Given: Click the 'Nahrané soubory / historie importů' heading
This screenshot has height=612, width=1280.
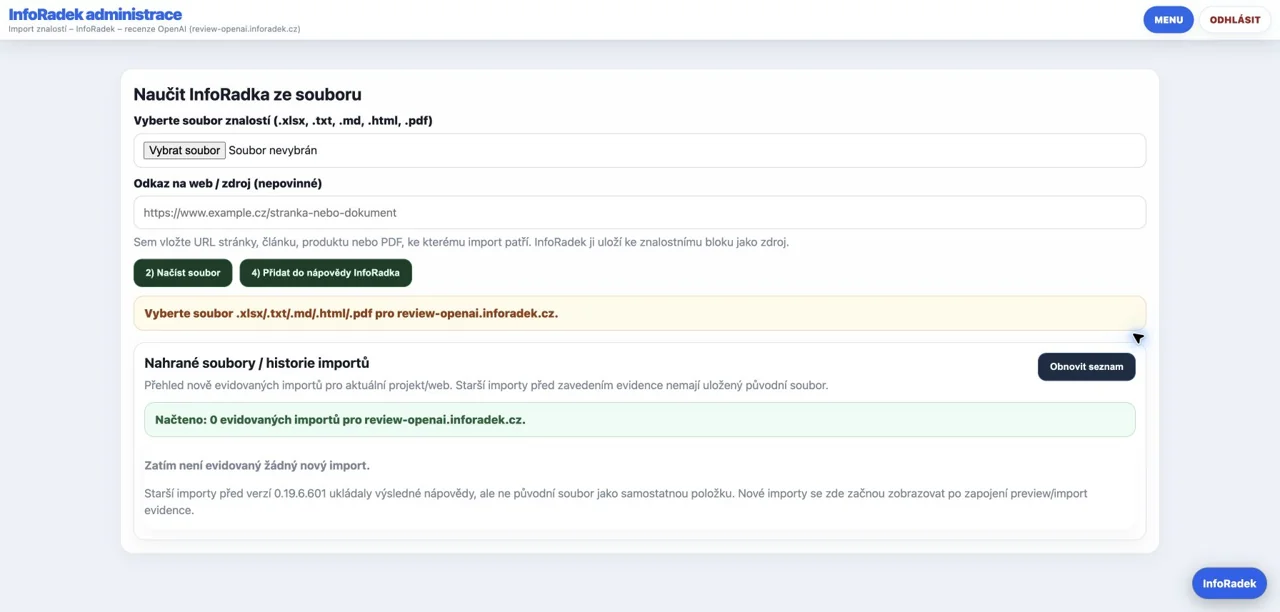Looking at the screenshot, I should coord(257,363).
